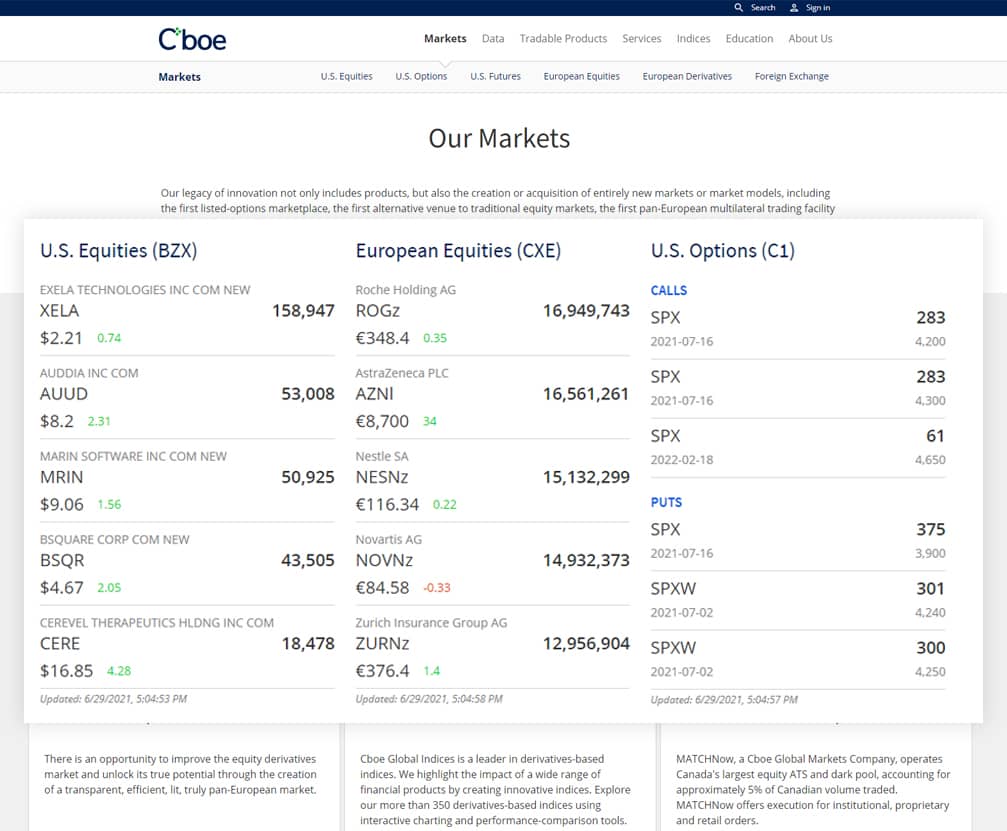Select the ZURNz ticker symbol
This screenshot has height=831, width=1007.
point(383,643)
